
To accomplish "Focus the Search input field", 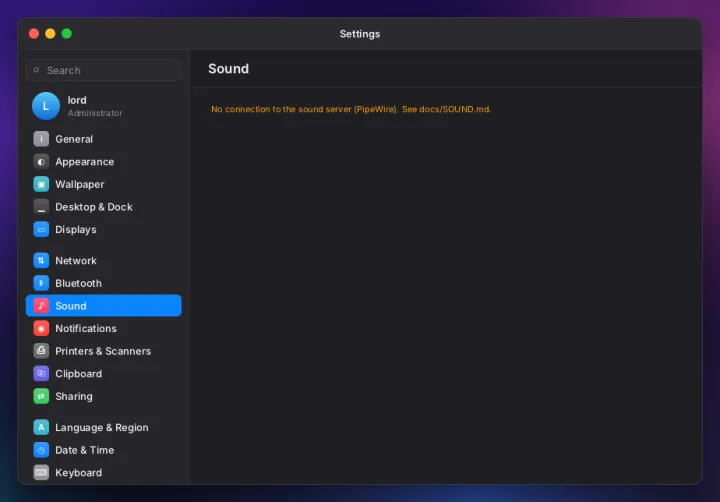I will coord(104,70).
